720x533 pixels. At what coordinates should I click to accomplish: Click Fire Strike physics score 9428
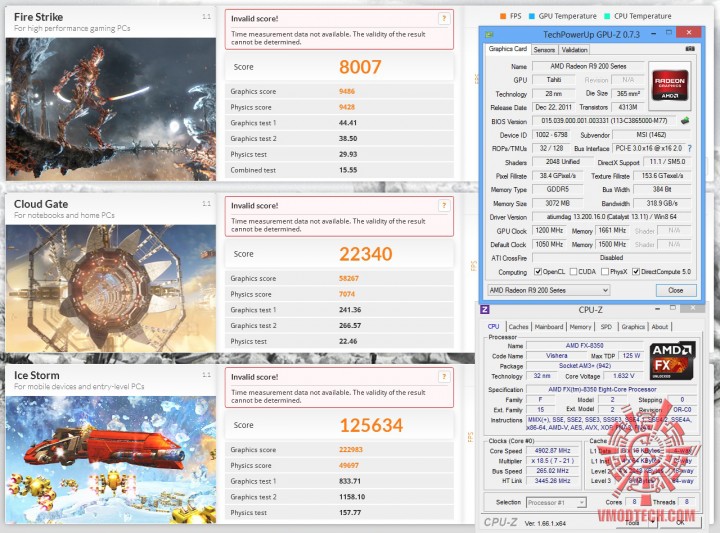(347, 107)
